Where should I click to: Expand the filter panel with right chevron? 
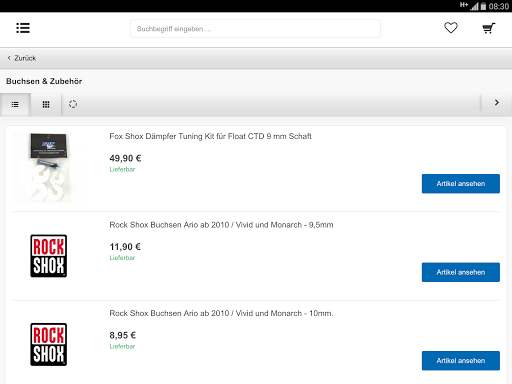pyautogui.click(x=497, y=103)
